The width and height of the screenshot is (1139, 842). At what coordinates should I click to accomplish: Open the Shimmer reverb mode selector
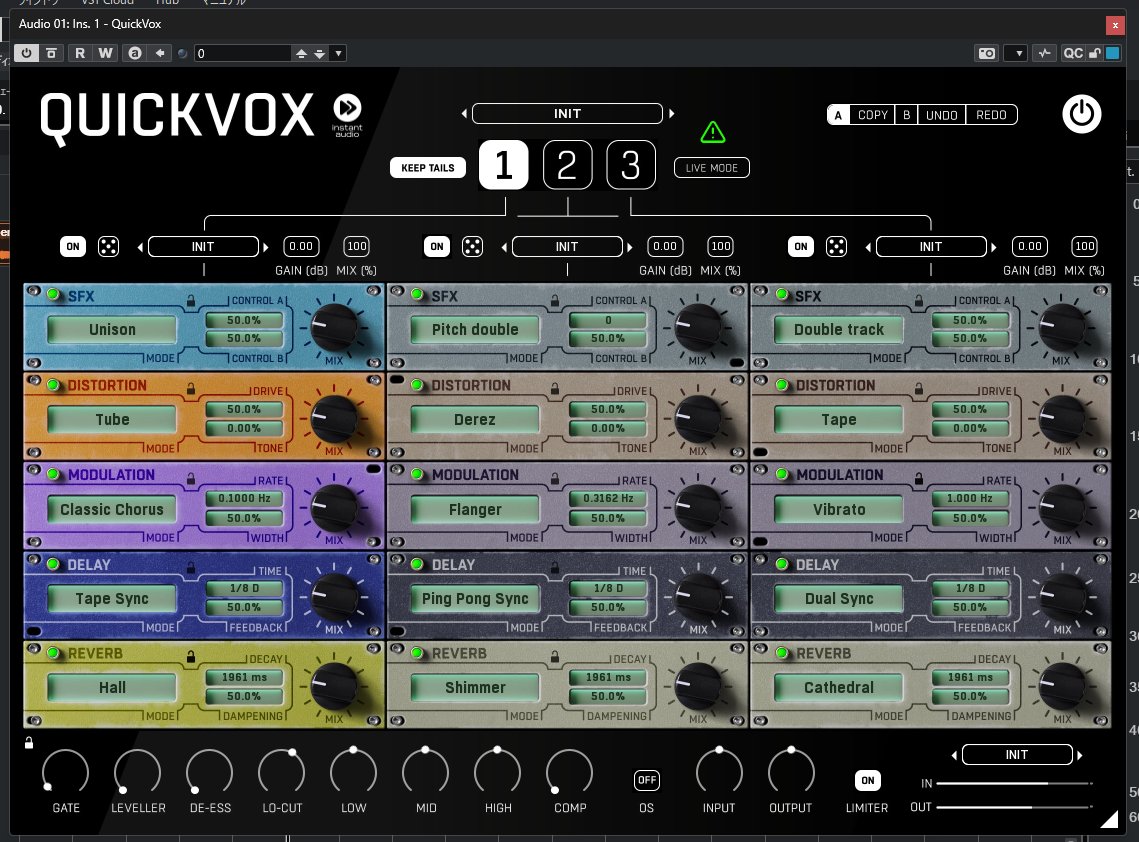tap(475, 687)
